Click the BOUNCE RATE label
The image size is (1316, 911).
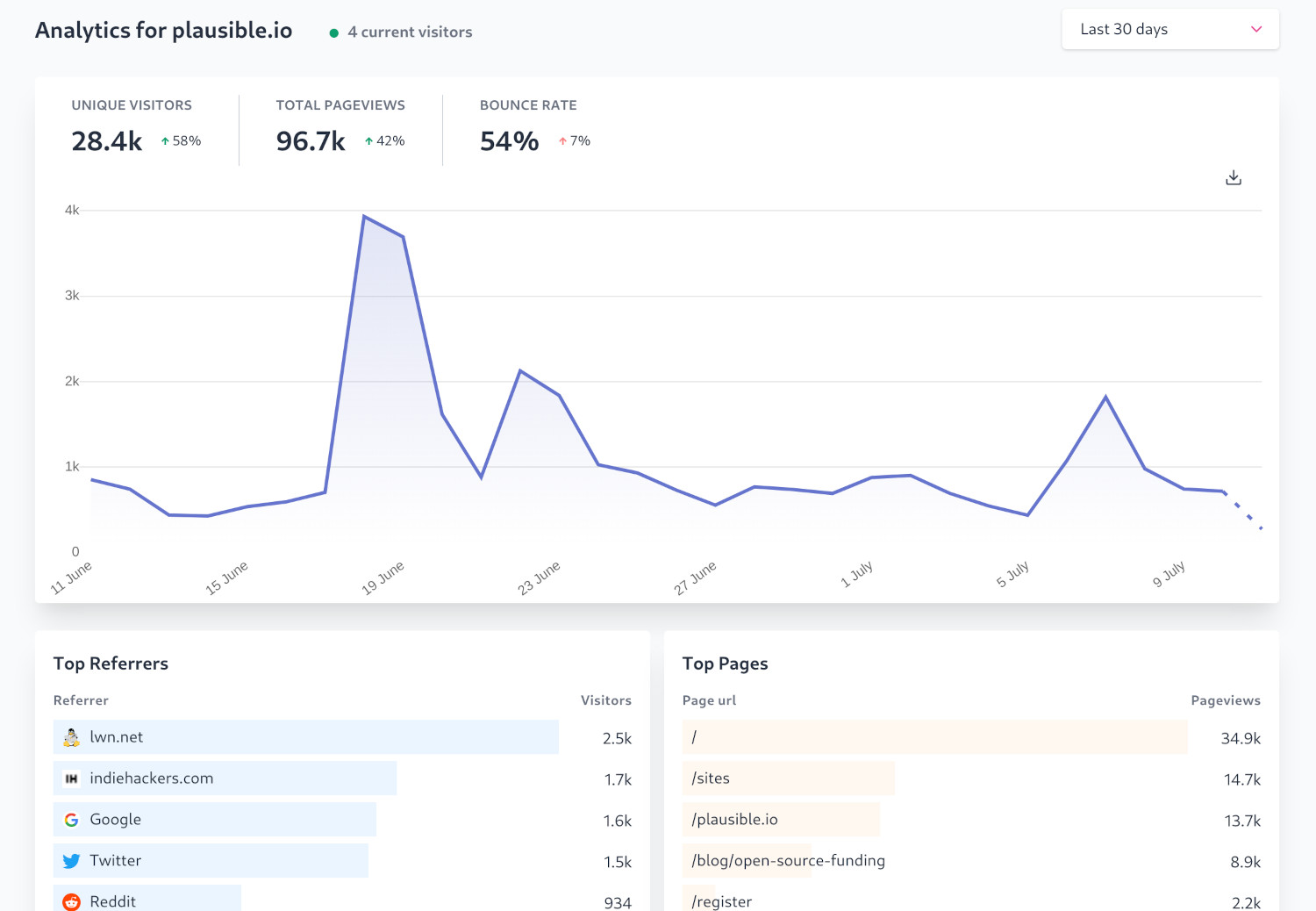click(528, 105)
